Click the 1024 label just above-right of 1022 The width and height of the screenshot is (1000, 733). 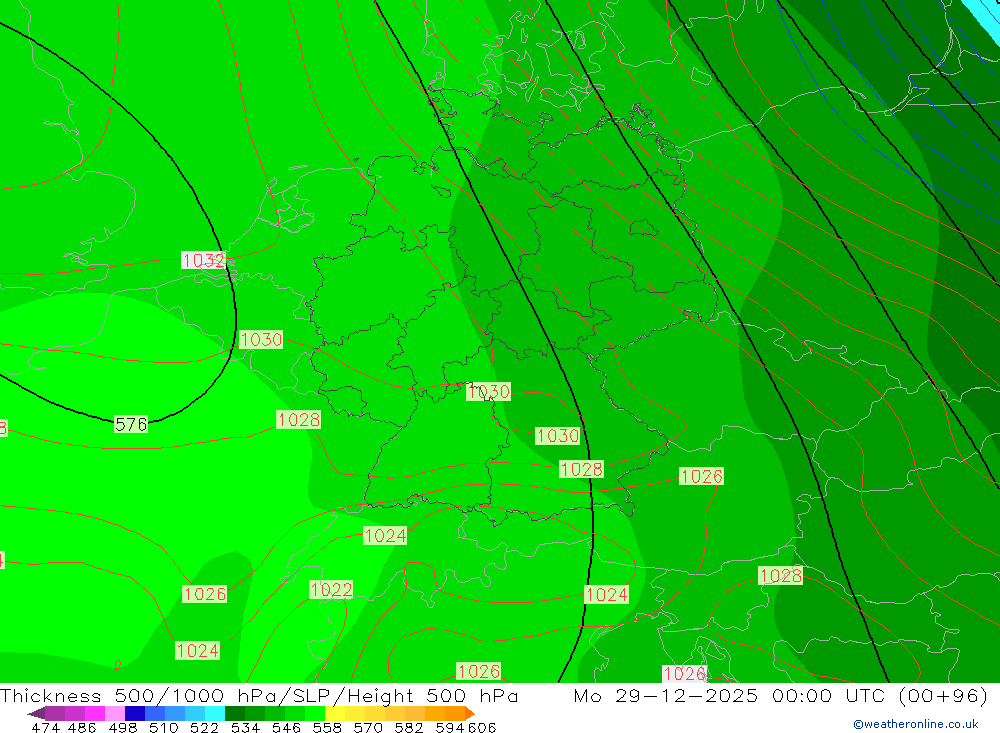385,536
